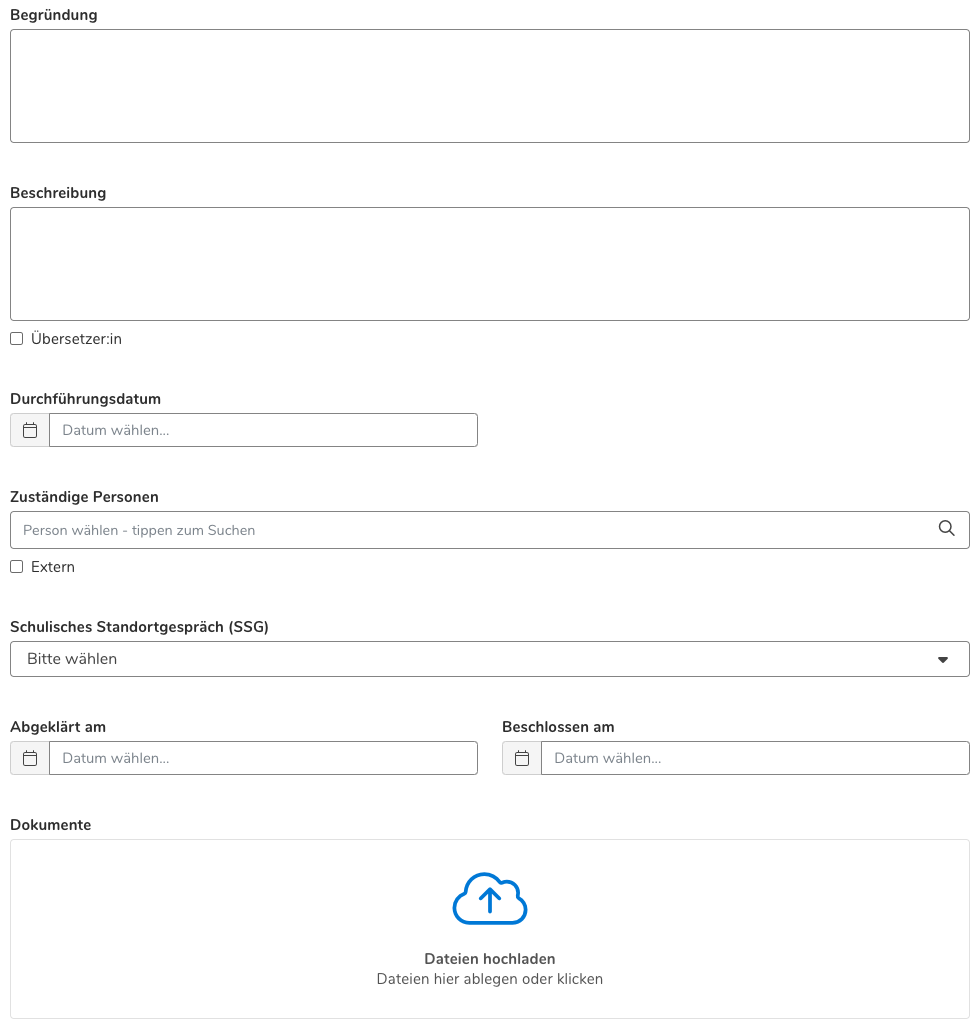This screenshot has width=980, height=1031.
Task: Click the Beschlossen am date input
Action: (755, 758)
